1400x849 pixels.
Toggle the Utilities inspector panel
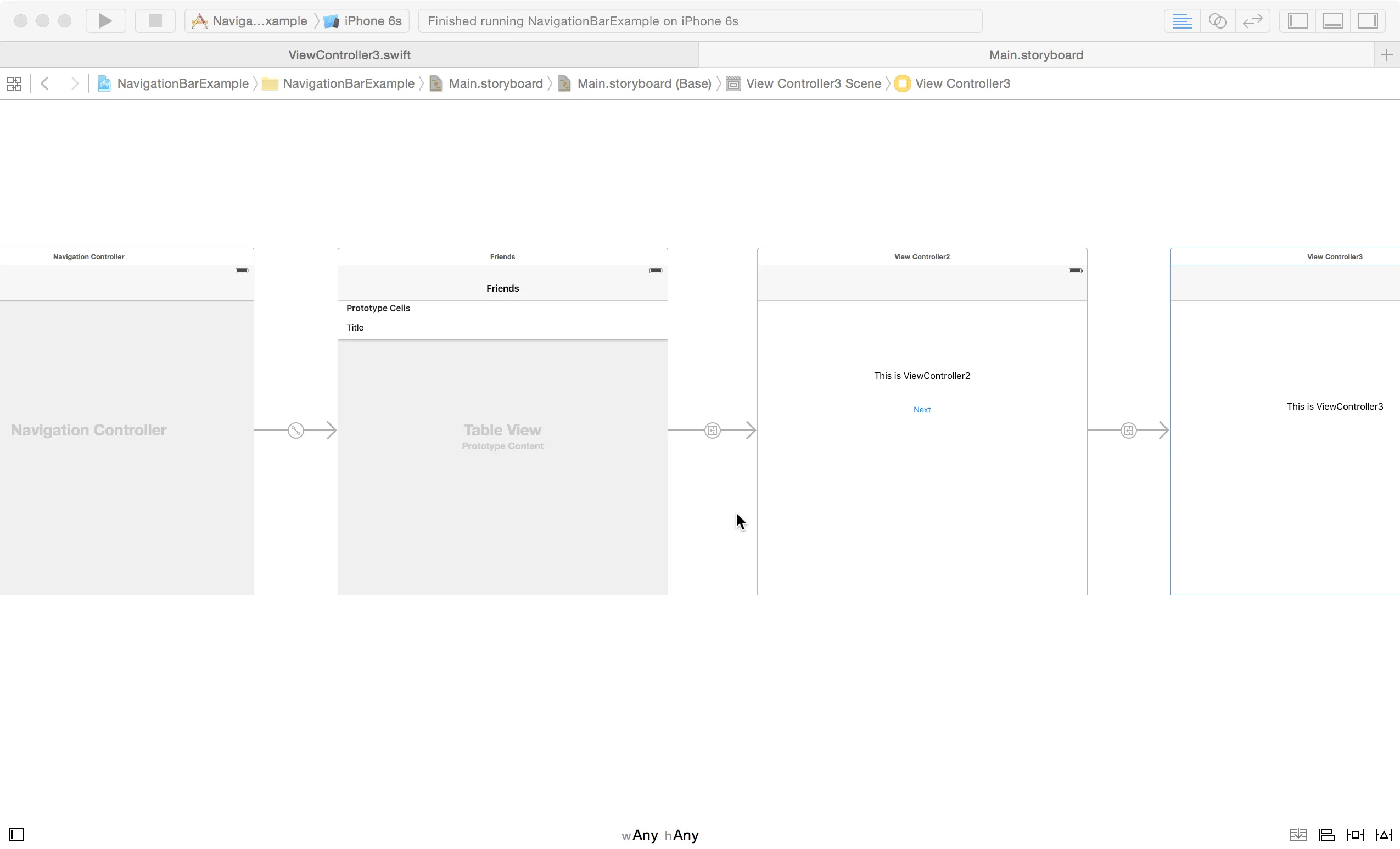tap(1368, 21)
